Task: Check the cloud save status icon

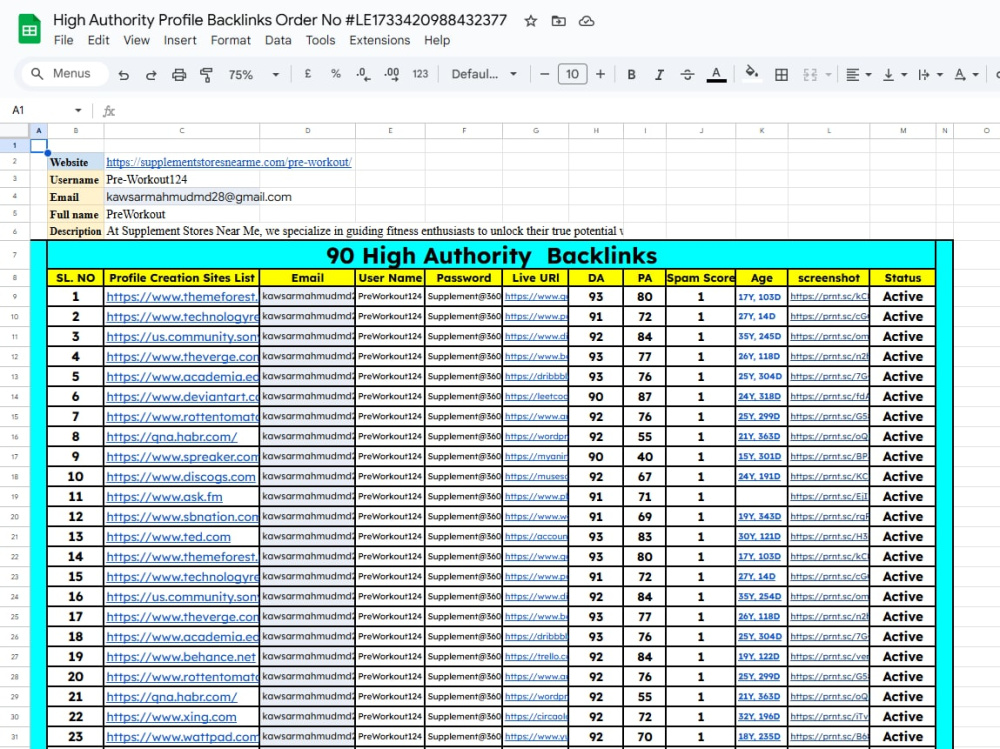Action: 587,21
